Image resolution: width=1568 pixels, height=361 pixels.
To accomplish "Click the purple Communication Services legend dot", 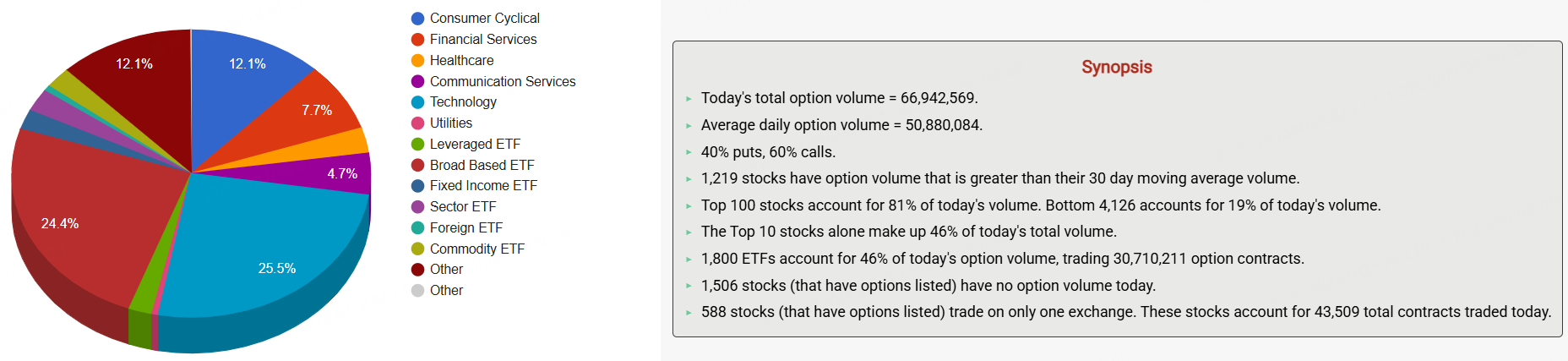I will pos(417,81).
